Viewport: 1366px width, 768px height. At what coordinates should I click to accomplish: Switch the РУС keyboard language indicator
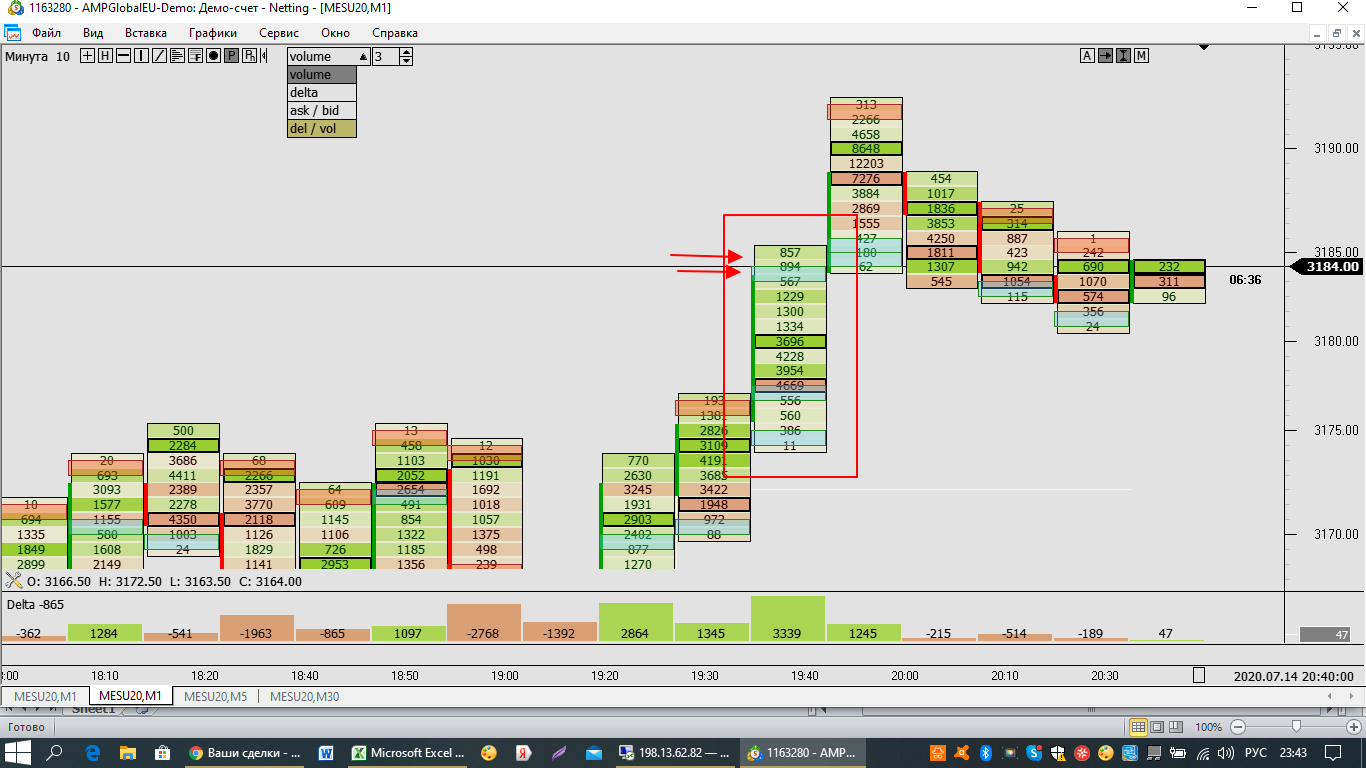point(1257,753)
